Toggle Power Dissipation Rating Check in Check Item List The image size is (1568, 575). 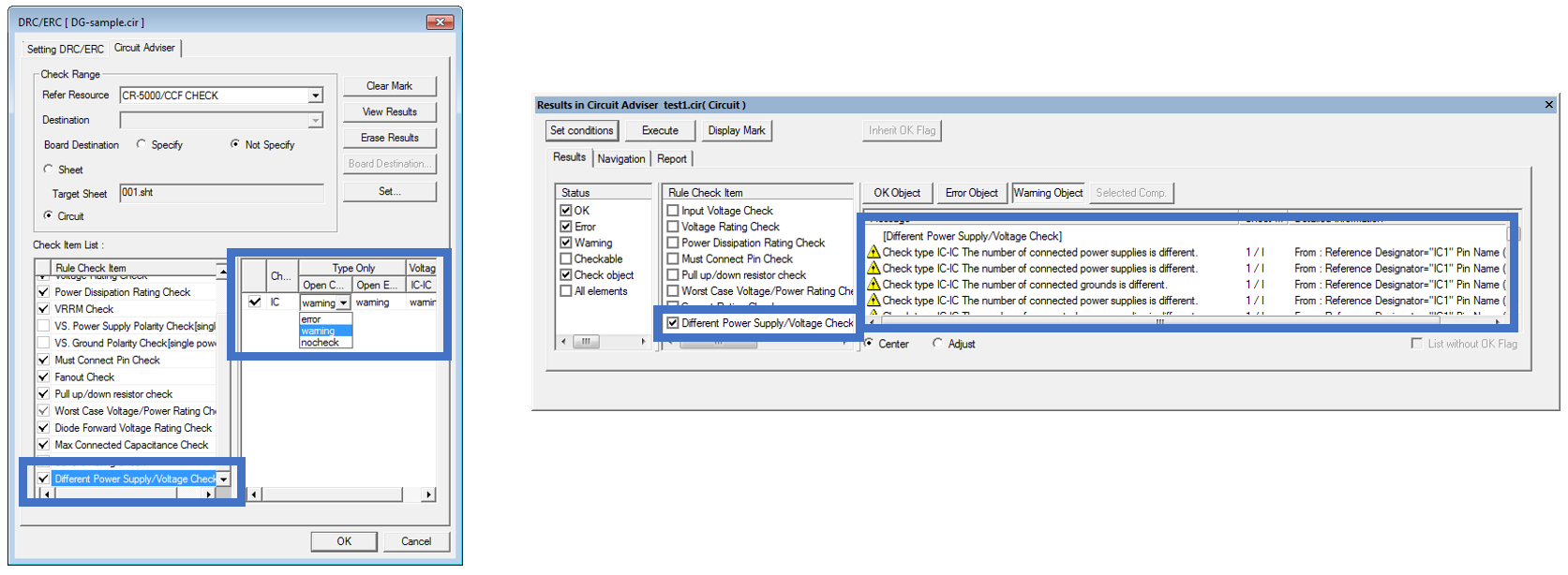(43, 292)
